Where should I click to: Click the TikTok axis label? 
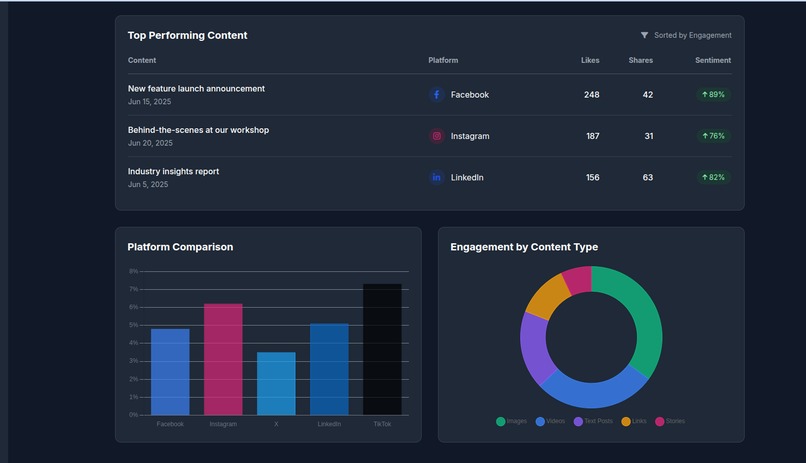(382, 424)
